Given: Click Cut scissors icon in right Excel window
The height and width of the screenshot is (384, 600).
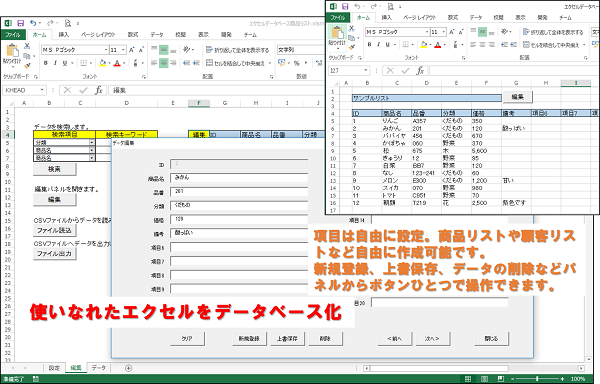Looking at the screenshot, I should [352, 28].
